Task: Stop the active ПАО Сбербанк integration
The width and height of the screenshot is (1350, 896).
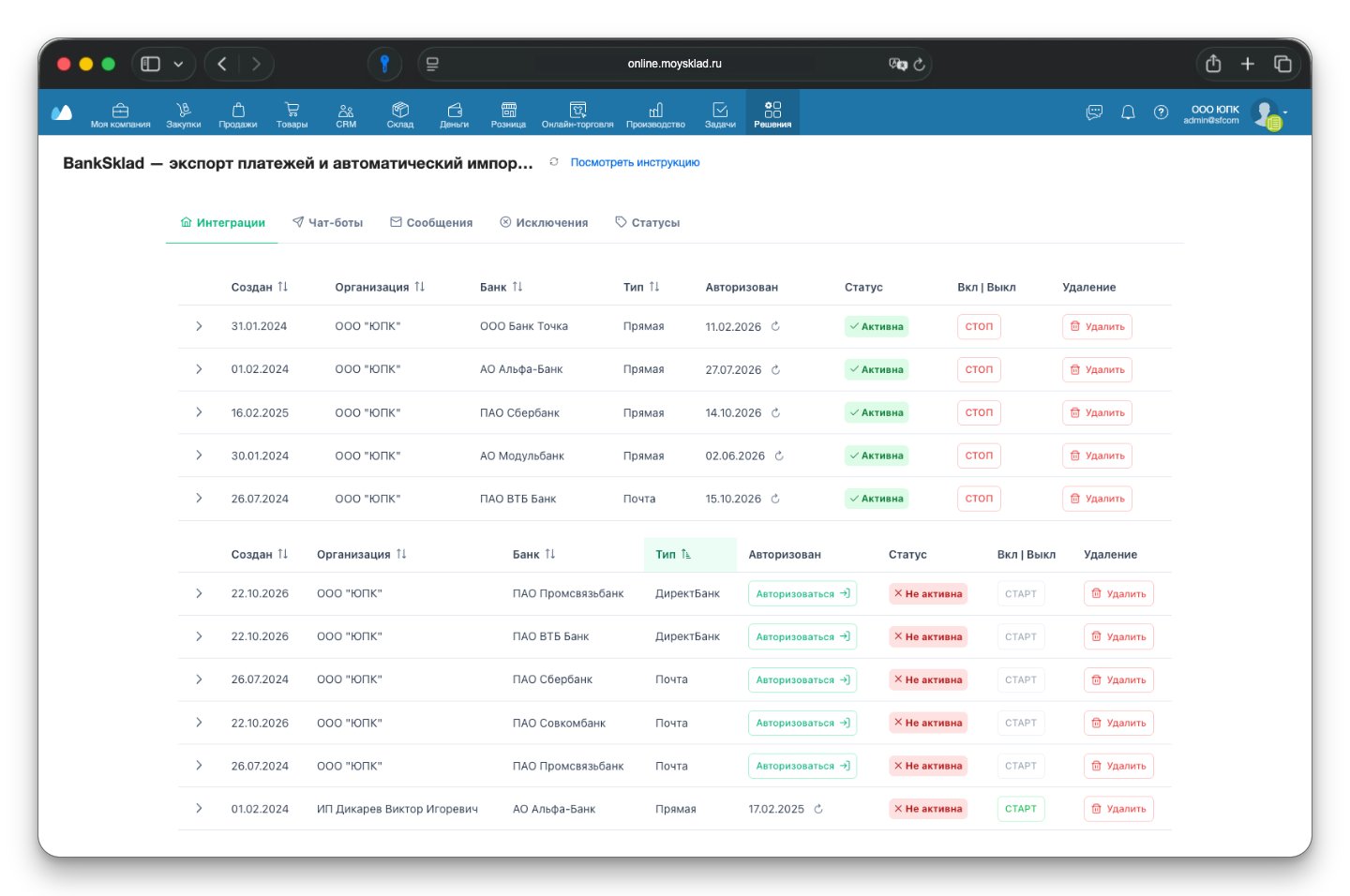Action: tap(979, 413)
